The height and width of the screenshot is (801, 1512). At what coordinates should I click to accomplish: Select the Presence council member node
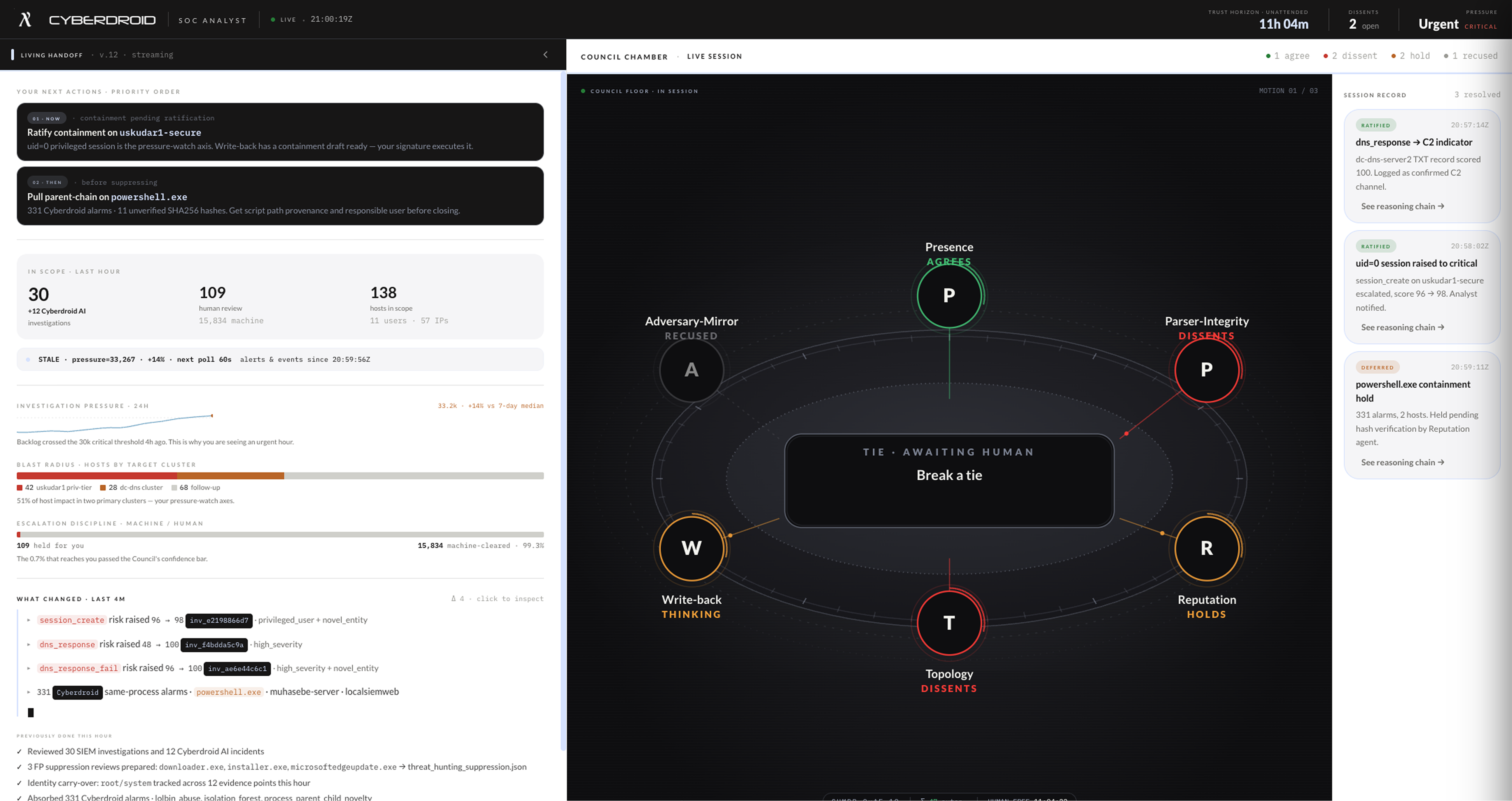[949, 295]
